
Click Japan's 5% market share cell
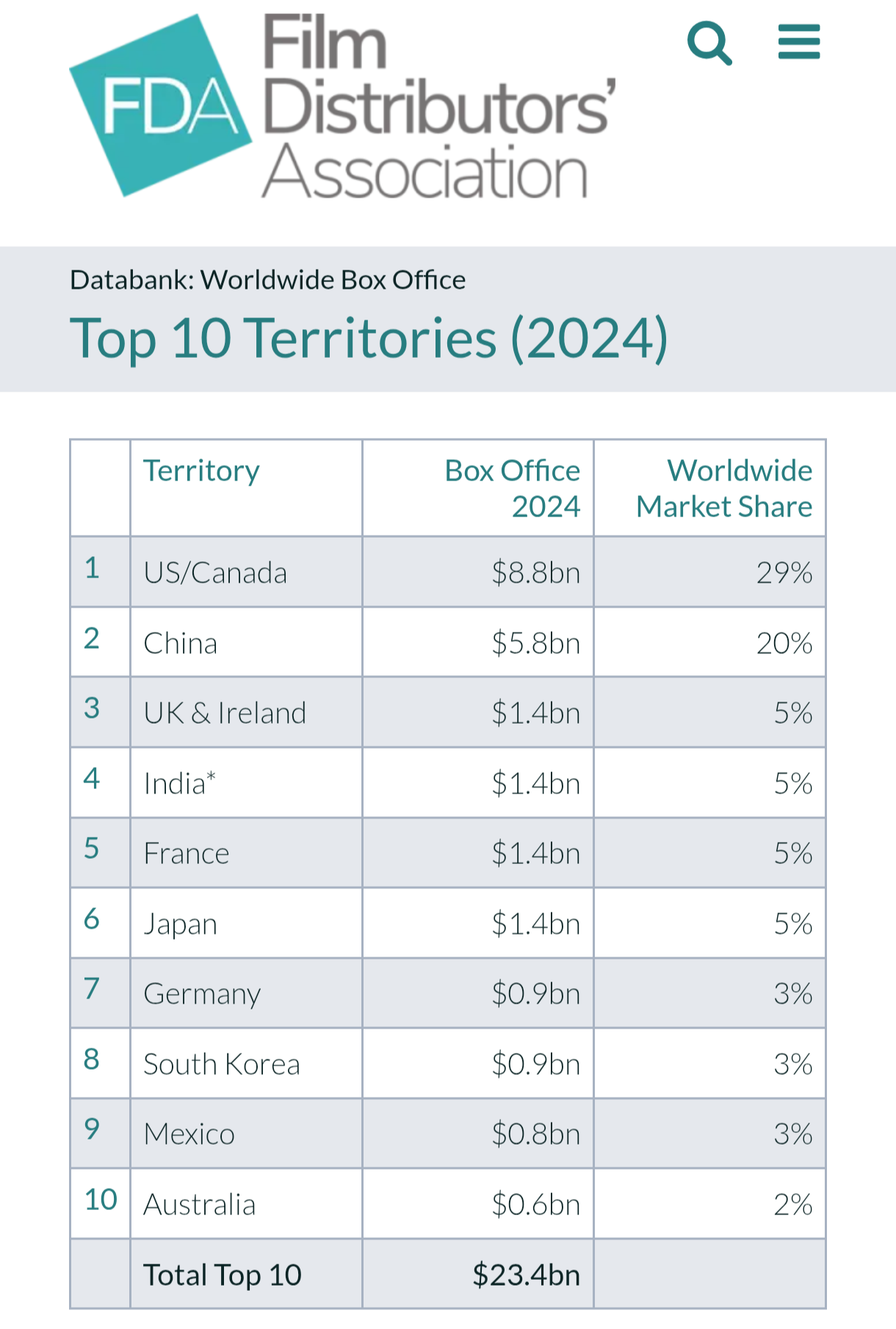tap(792, 923)
